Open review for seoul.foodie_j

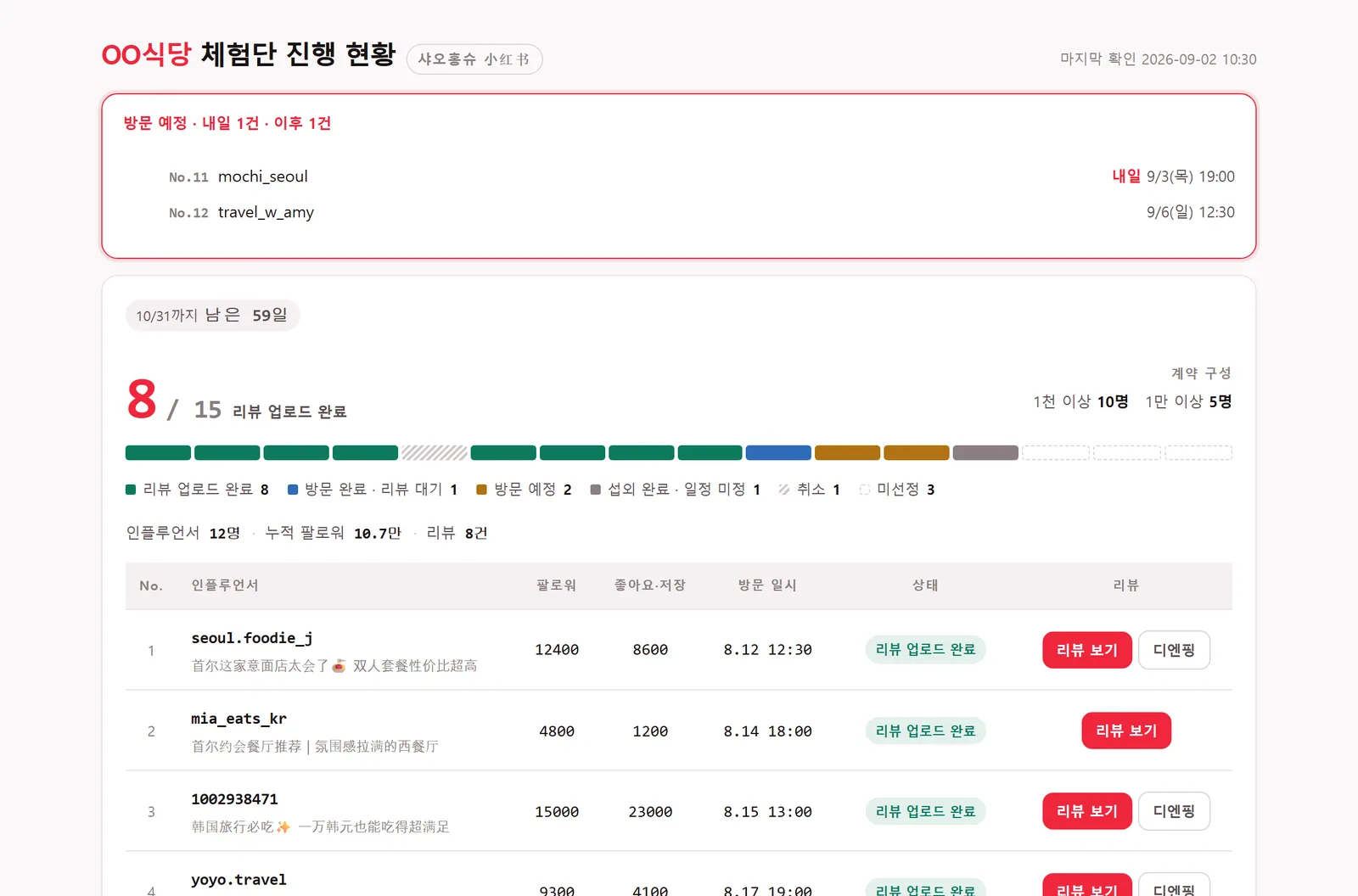coord(1087,650)
